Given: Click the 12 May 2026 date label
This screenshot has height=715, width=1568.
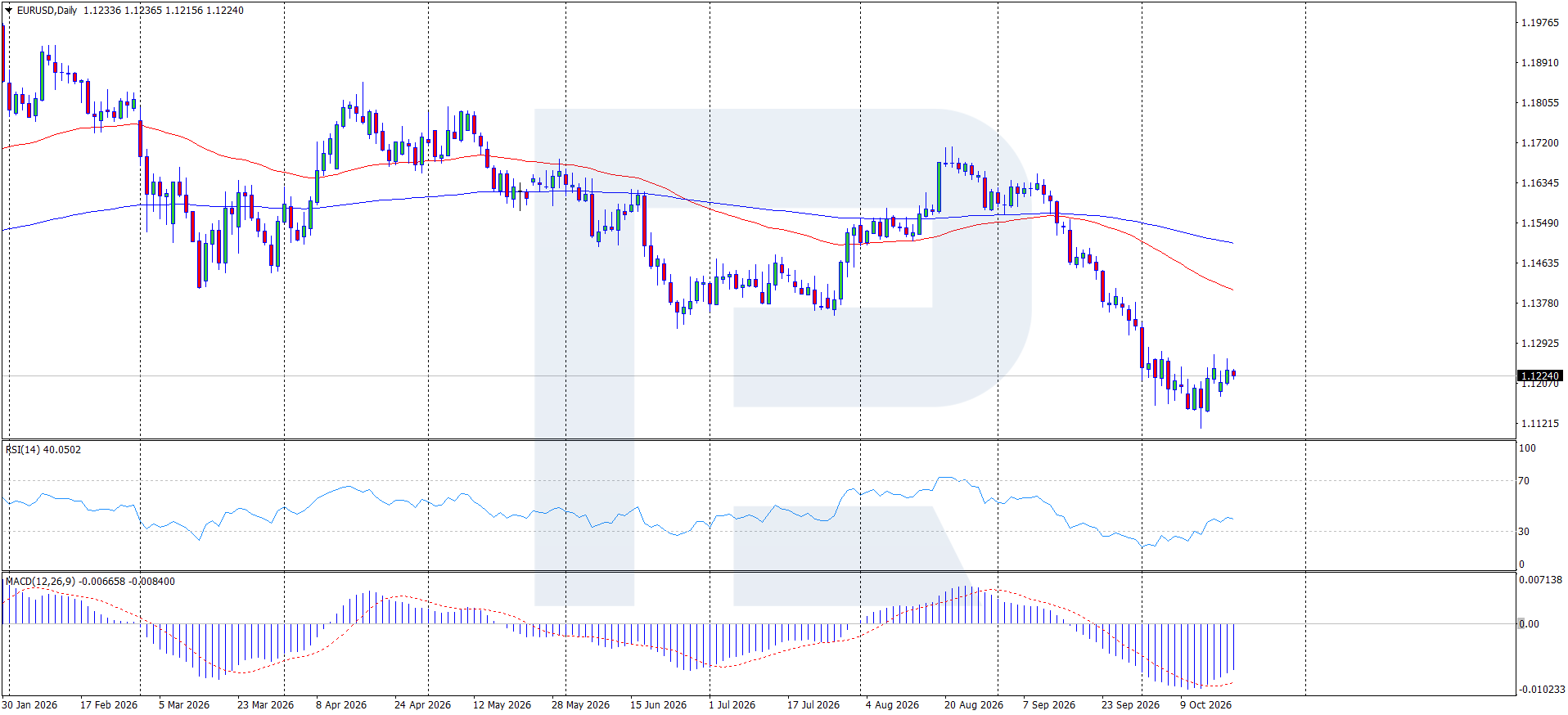Looking at the screenshot, I should pos(502,705).
